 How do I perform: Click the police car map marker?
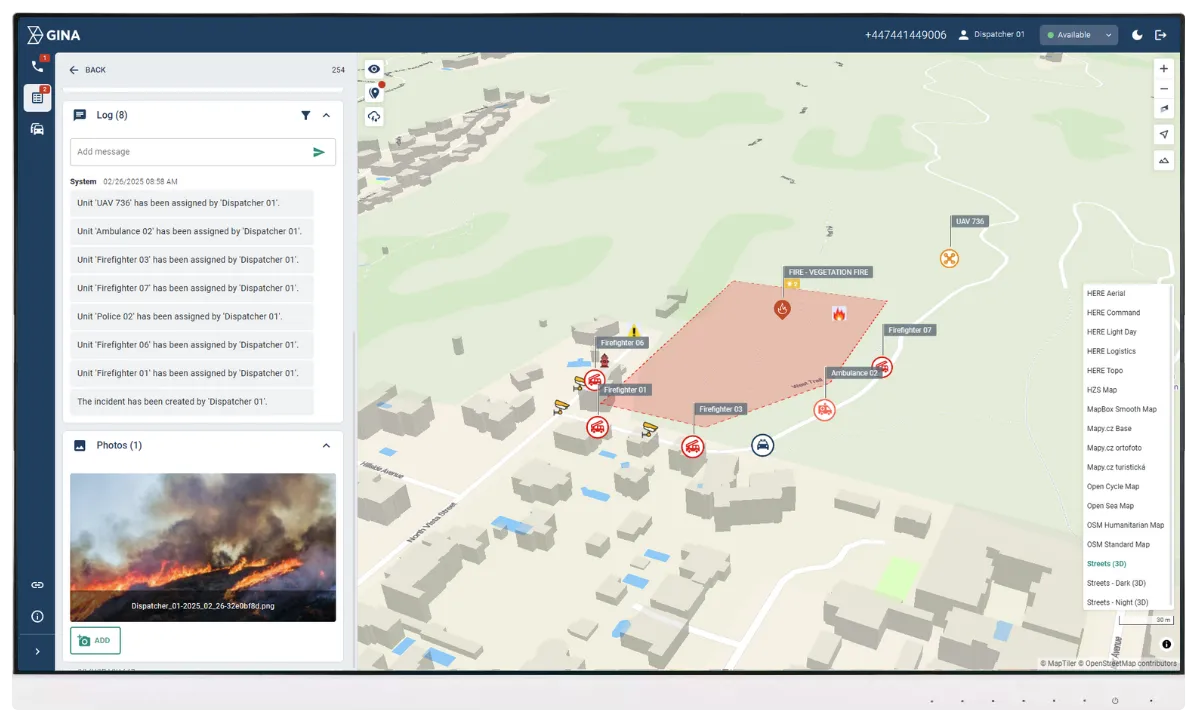[762, 445]
